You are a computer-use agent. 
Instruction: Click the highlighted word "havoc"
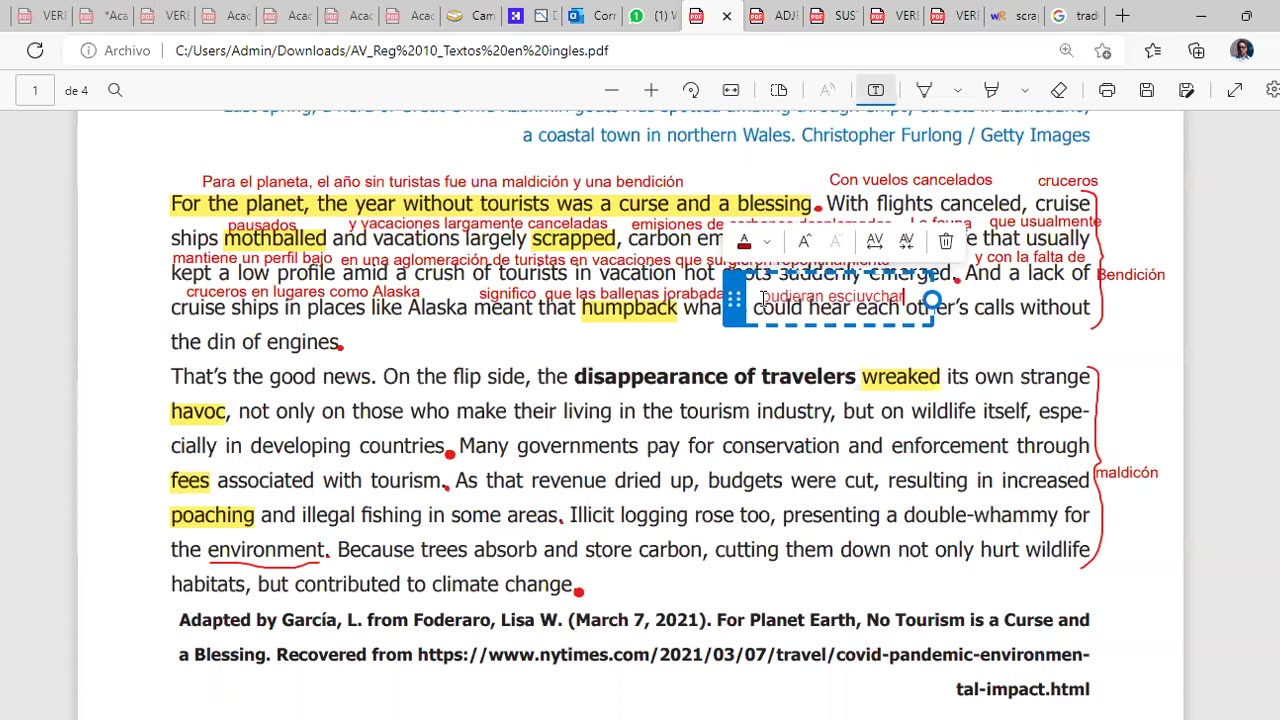[x=198, y=411]
